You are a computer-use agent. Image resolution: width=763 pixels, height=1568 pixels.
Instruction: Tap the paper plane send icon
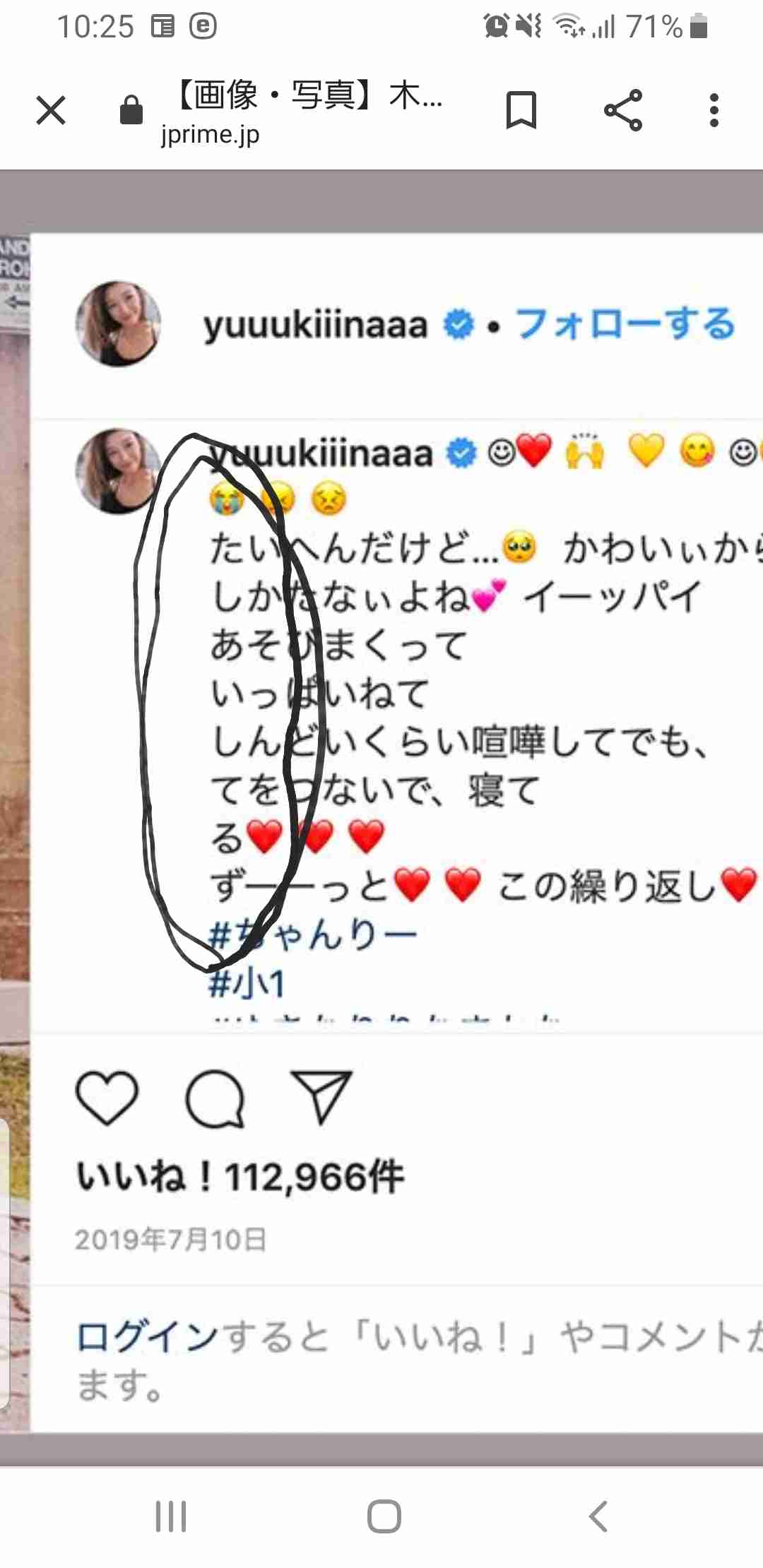[x=321, y=1097]
